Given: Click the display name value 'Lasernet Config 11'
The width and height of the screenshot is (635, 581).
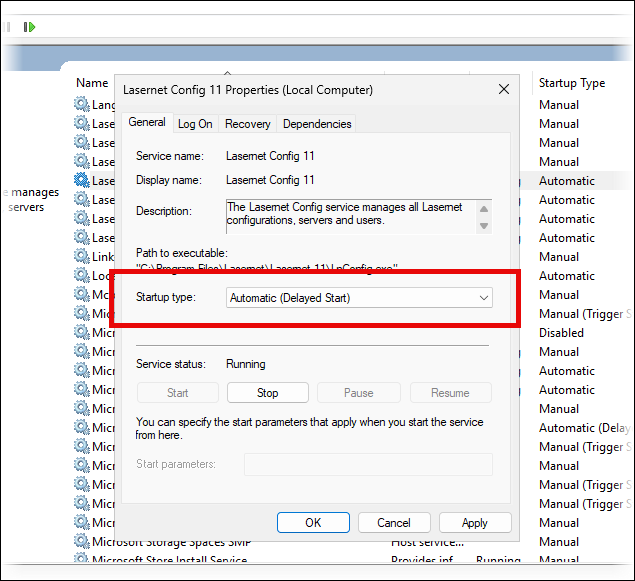Looking at the screenshot, I should (x=270, y=180).
